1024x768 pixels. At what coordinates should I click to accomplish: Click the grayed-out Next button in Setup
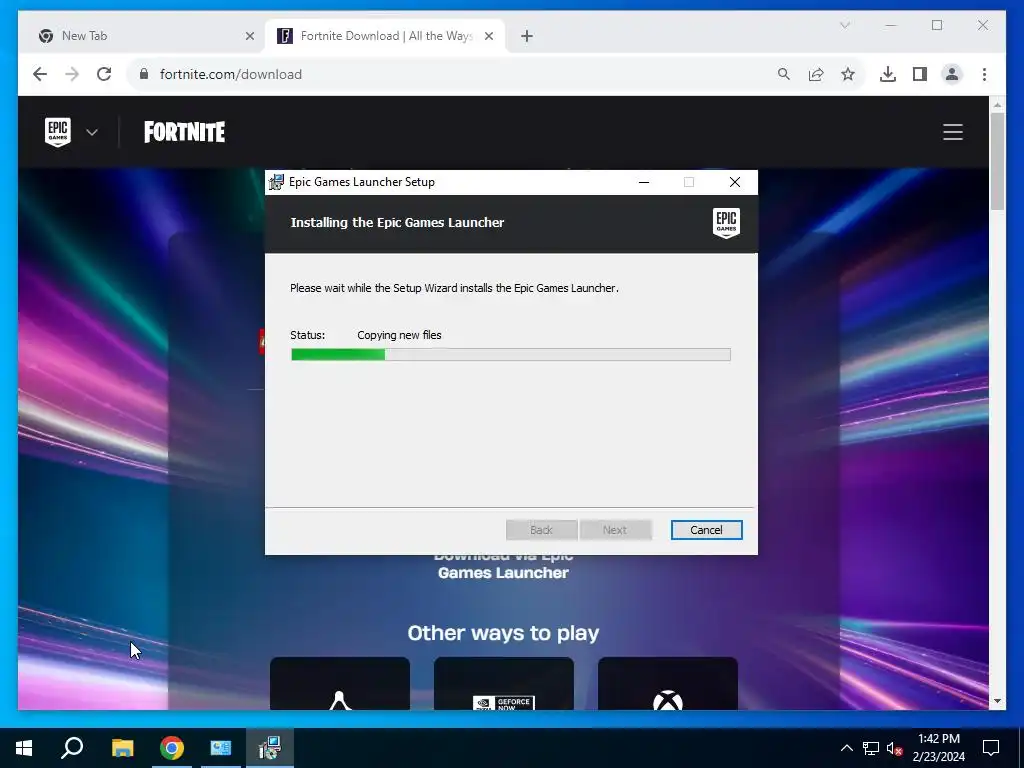(615, 530)
